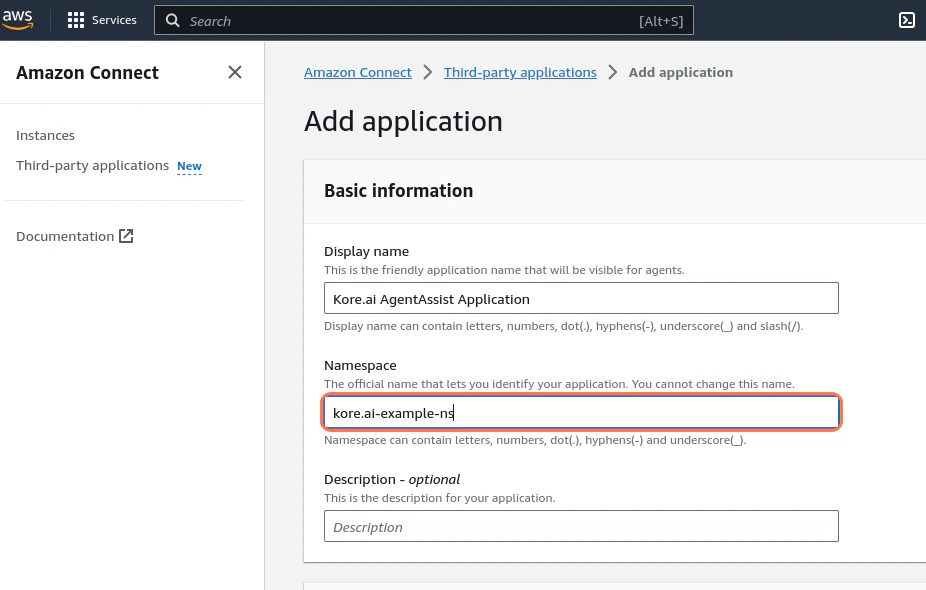Click 'Display name can contain letters' hint
The image size is (926, 590).
click(x=563, y=326)
